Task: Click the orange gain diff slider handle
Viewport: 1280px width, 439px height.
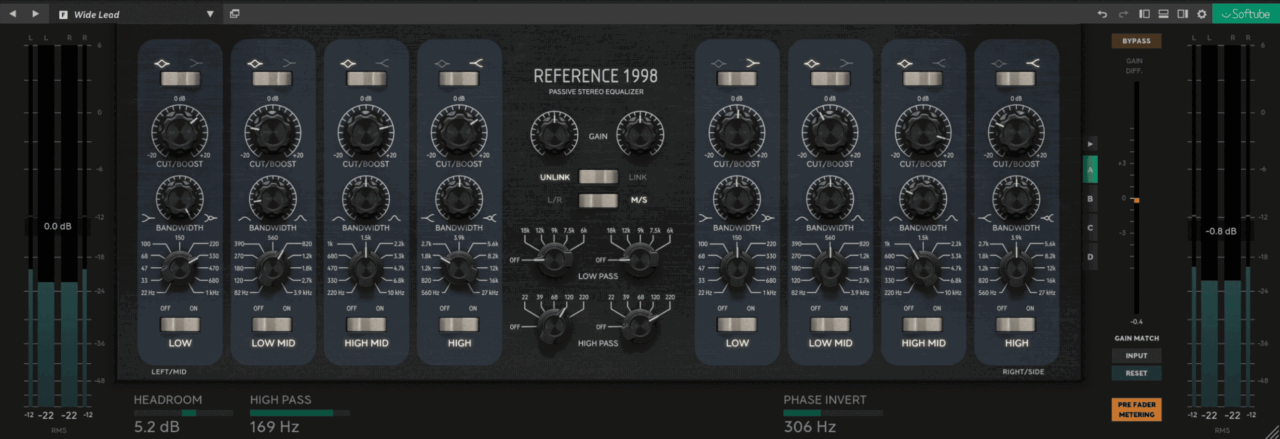Action: (x=1136, y=201)
